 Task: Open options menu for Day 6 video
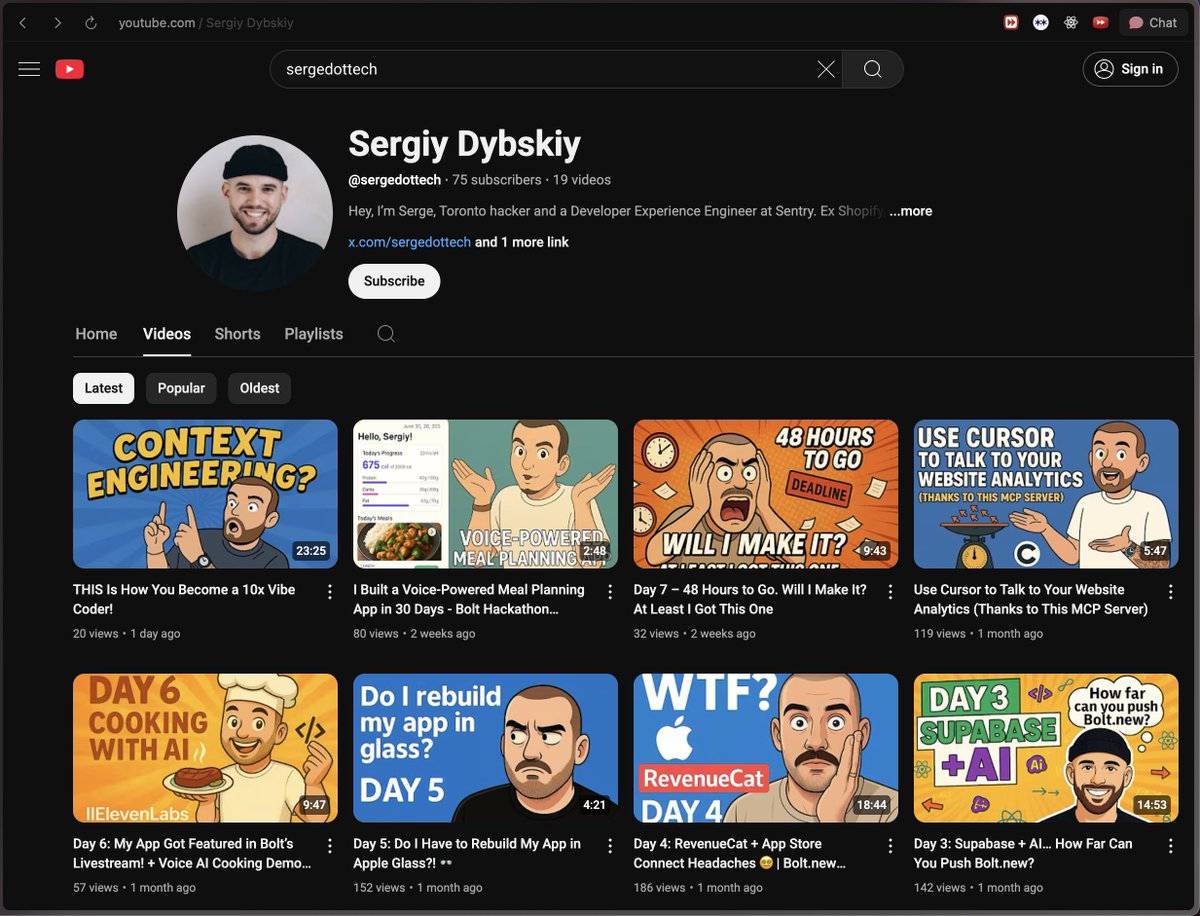[330, 846]
